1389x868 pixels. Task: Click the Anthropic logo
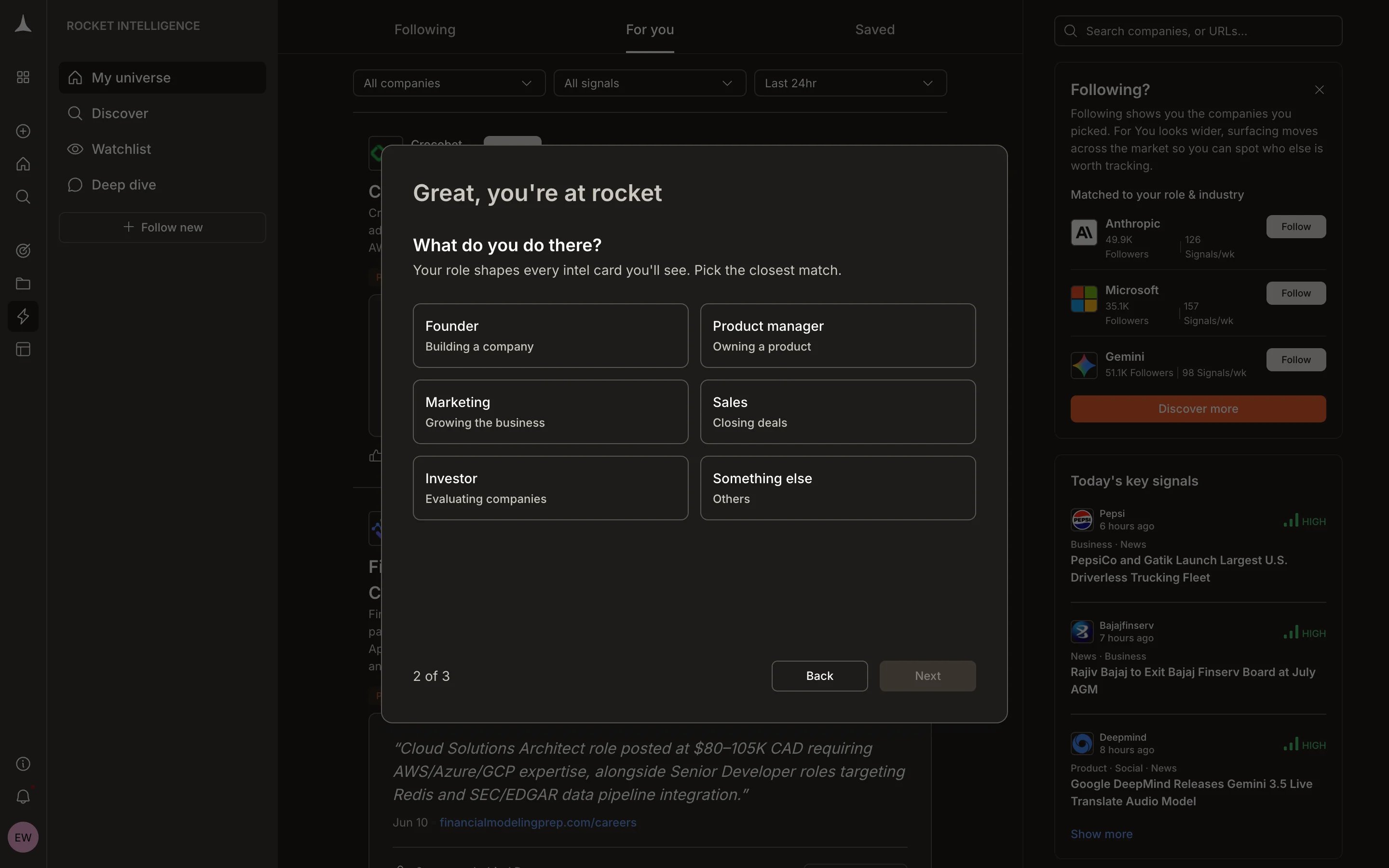tap(1084, 232)
